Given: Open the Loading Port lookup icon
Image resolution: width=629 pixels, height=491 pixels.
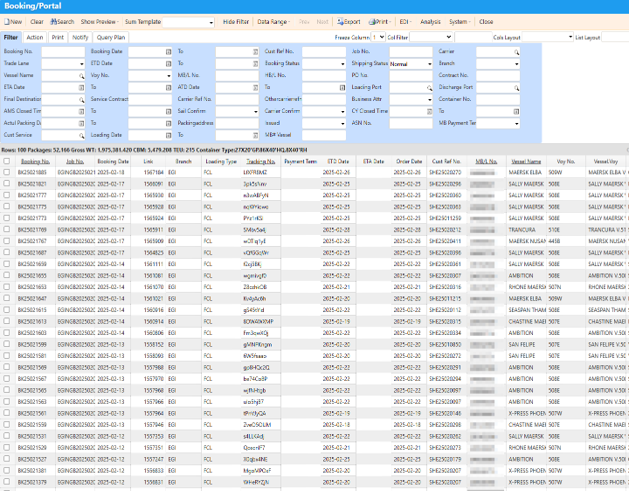Looking at the screenshot, I should click(x=430, y=87).
